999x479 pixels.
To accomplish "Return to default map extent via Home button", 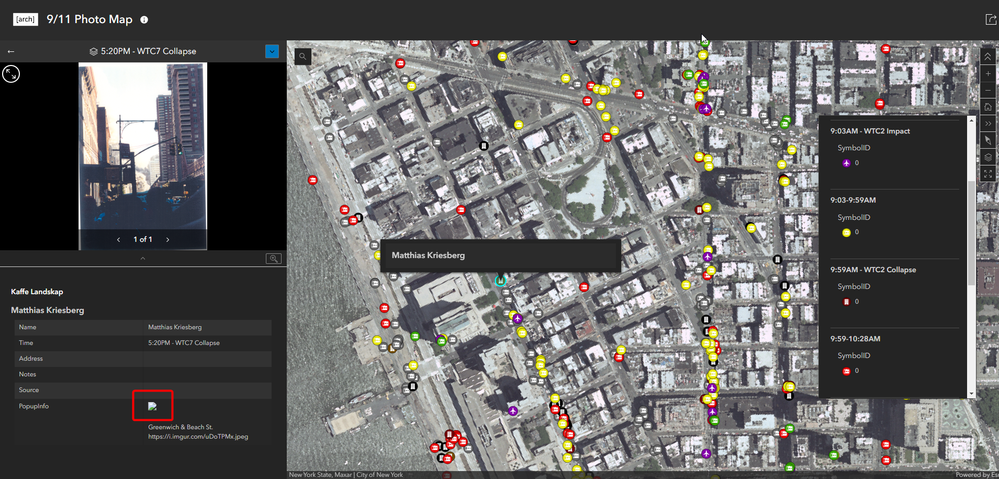I will pos(988,106).
